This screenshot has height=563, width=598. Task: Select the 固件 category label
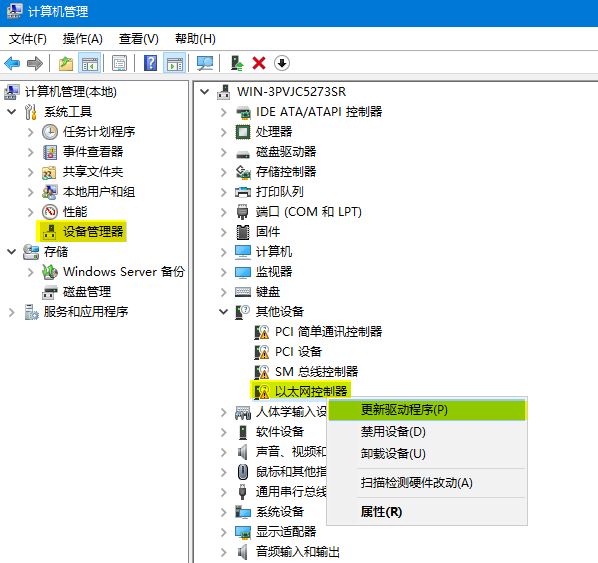(268, 232)
